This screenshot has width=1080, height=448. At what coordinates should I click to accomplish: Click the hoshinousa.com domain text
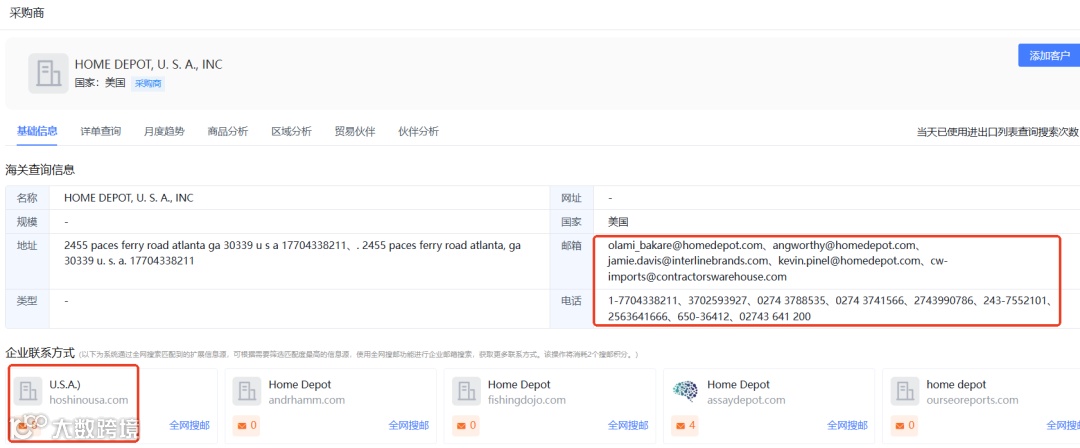[x=89, y=400]
